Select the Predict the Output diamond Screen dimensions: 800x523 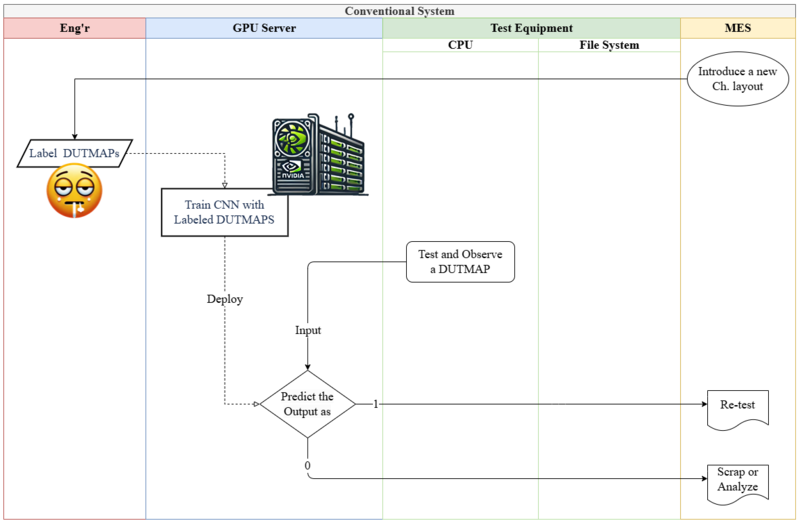coord(307,404)
